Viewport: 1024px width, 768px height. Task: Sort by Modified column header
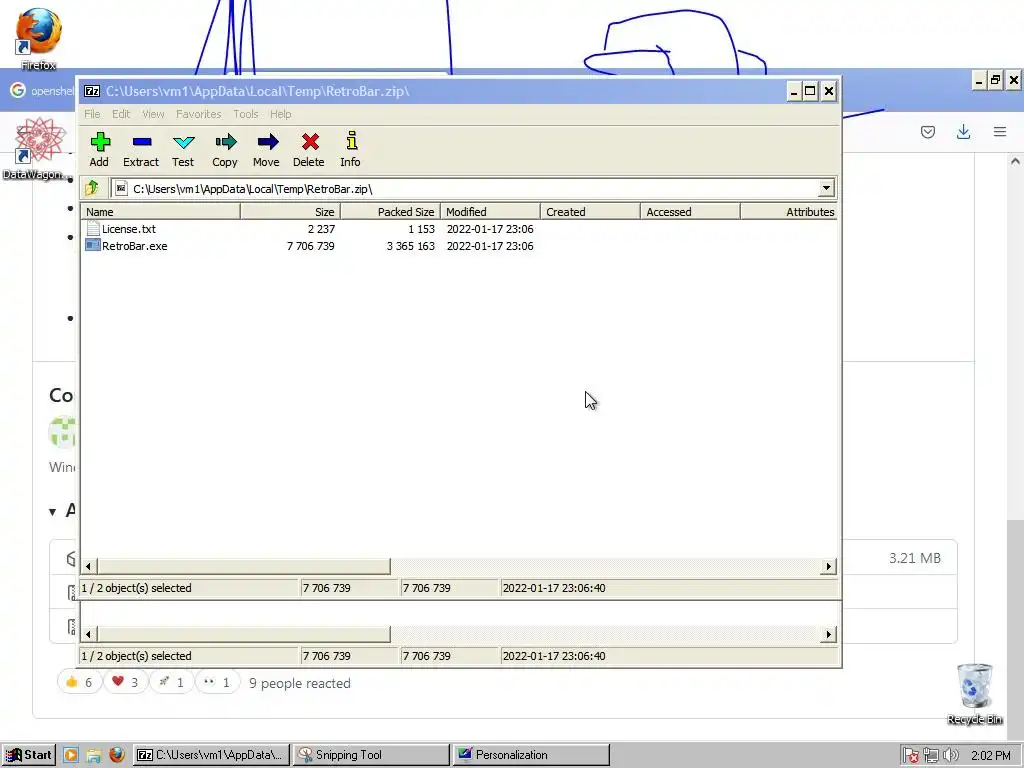[490, 212]
